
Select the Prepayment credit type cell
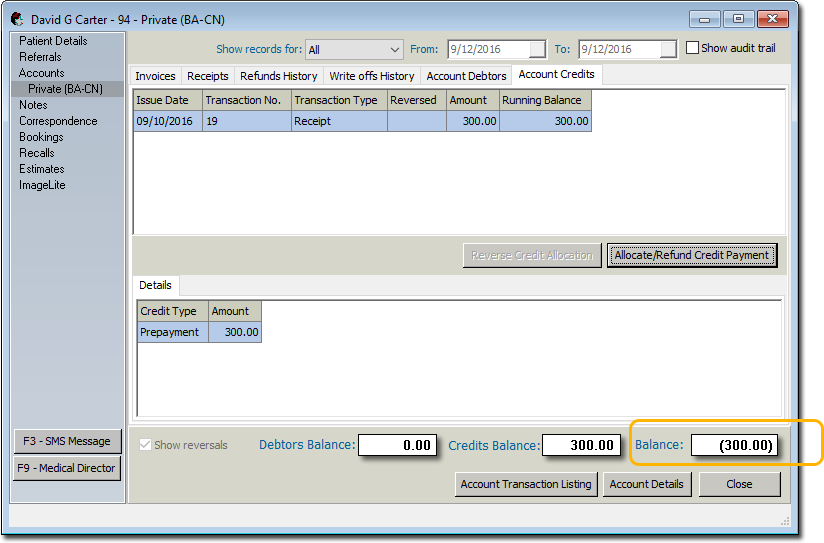click(172, 332)
